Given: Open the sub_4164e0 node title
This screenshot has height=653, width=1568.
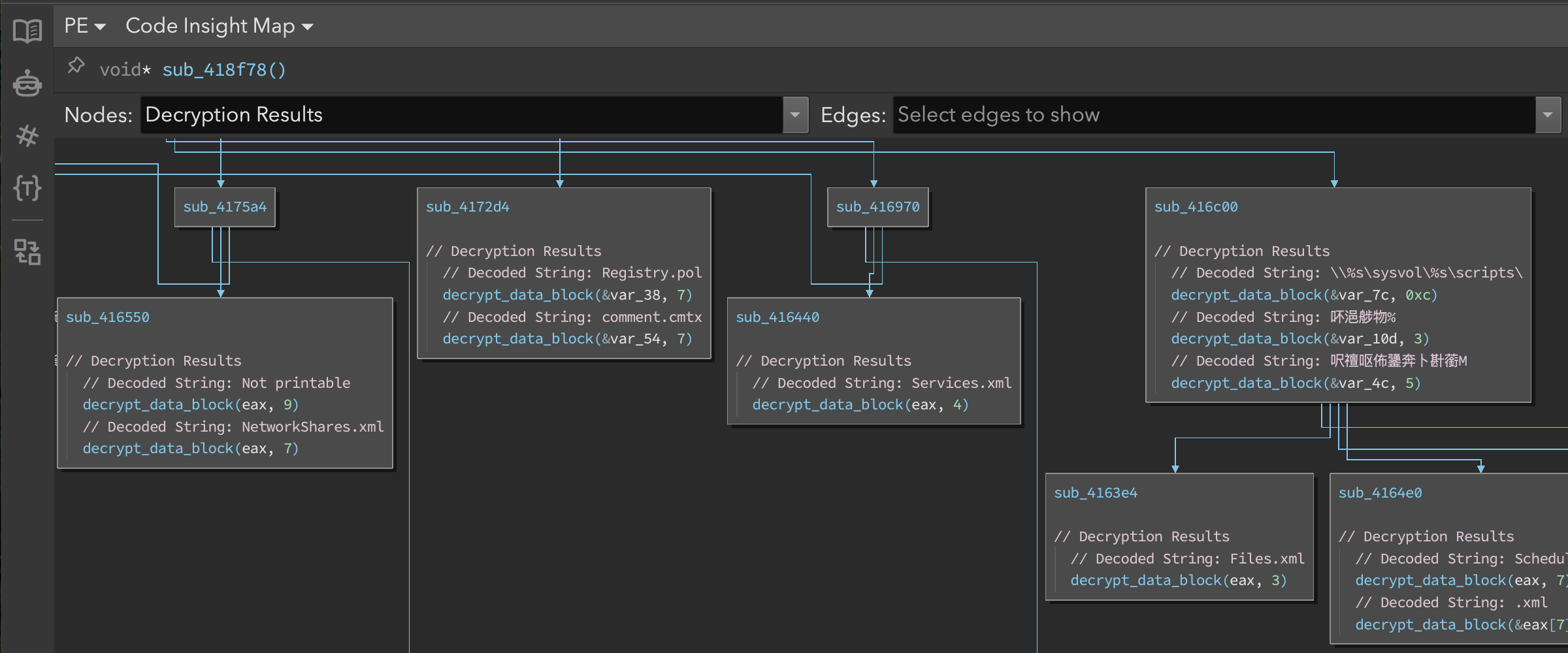Looking at the screenshot, I should [1380, 493].
